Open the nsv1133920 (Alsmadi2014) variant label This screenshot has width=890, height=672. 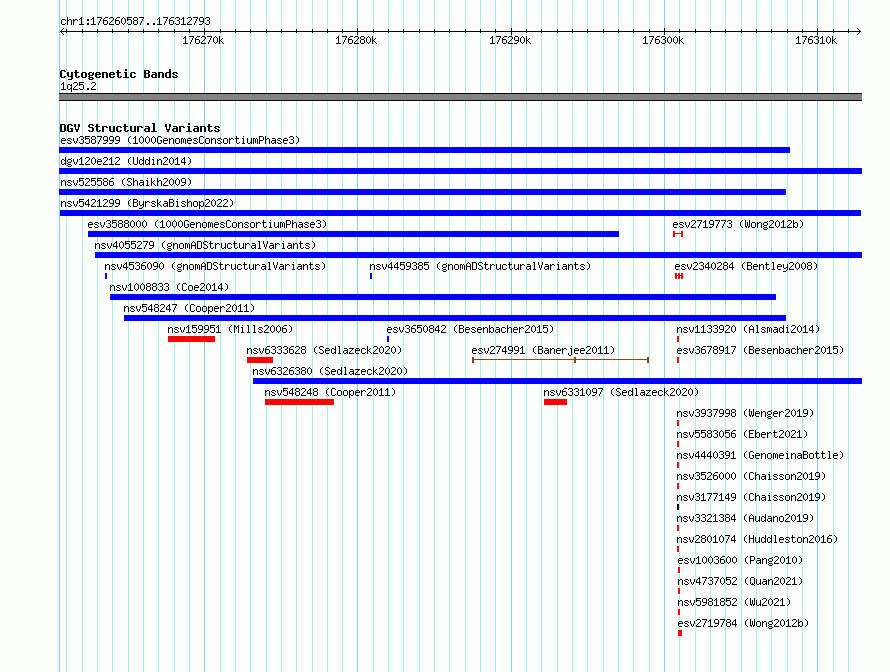point(748,329)
